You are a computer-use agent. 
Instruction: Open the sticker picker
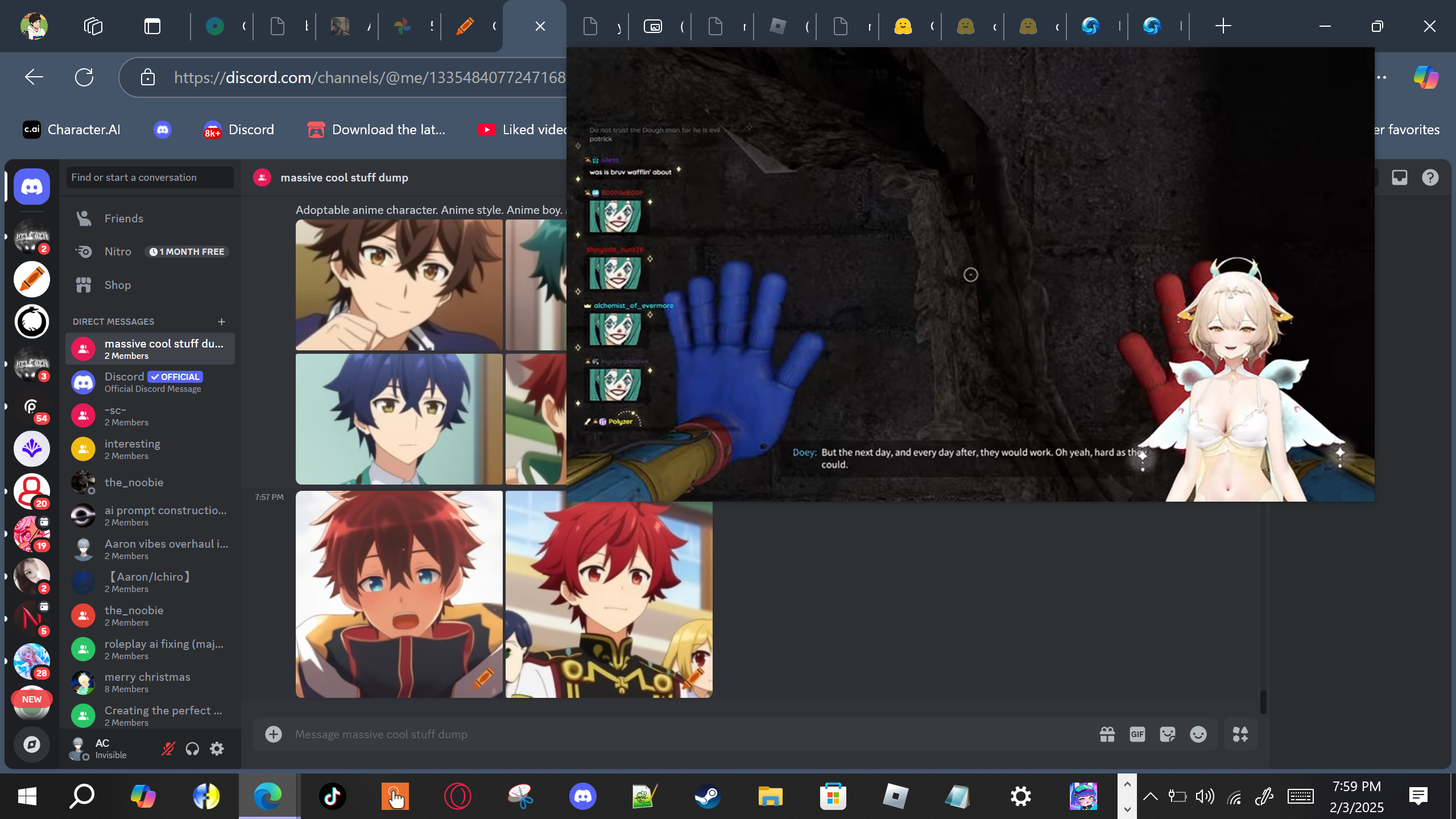(x=1168, y=734)
